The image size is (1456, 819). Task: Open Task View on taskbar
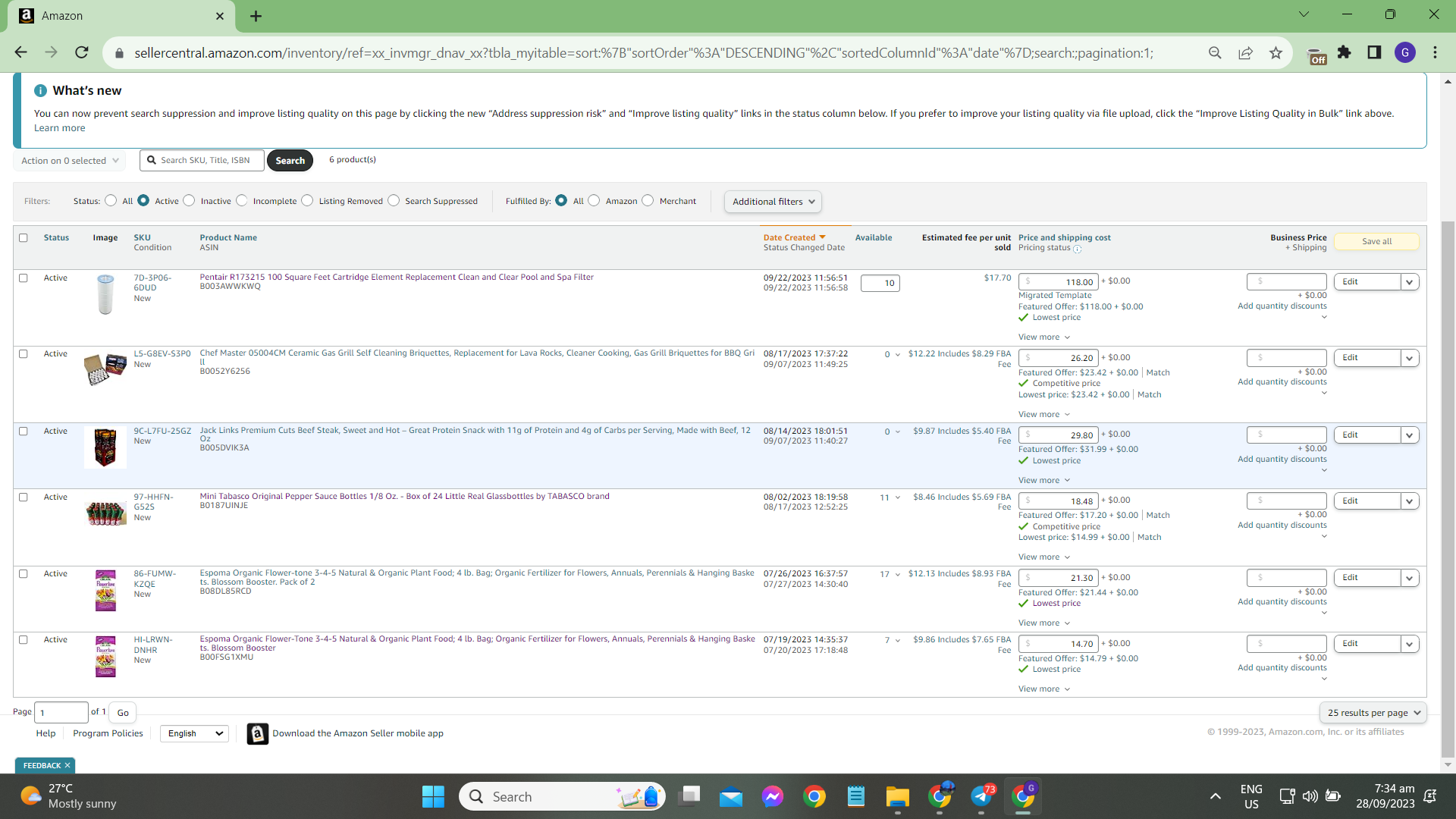690,796
